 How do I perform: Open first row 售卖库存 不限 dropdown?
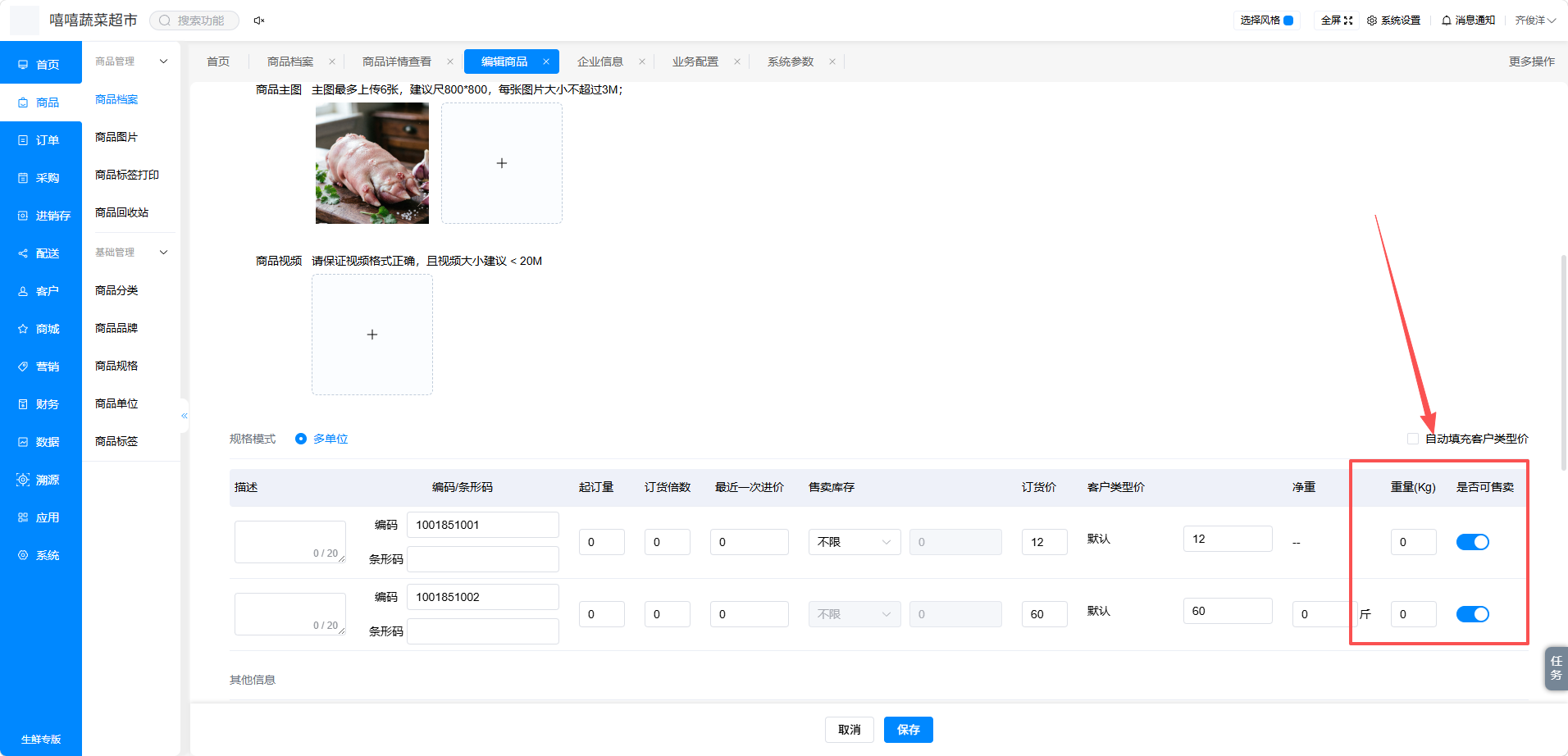click(855, 542)
